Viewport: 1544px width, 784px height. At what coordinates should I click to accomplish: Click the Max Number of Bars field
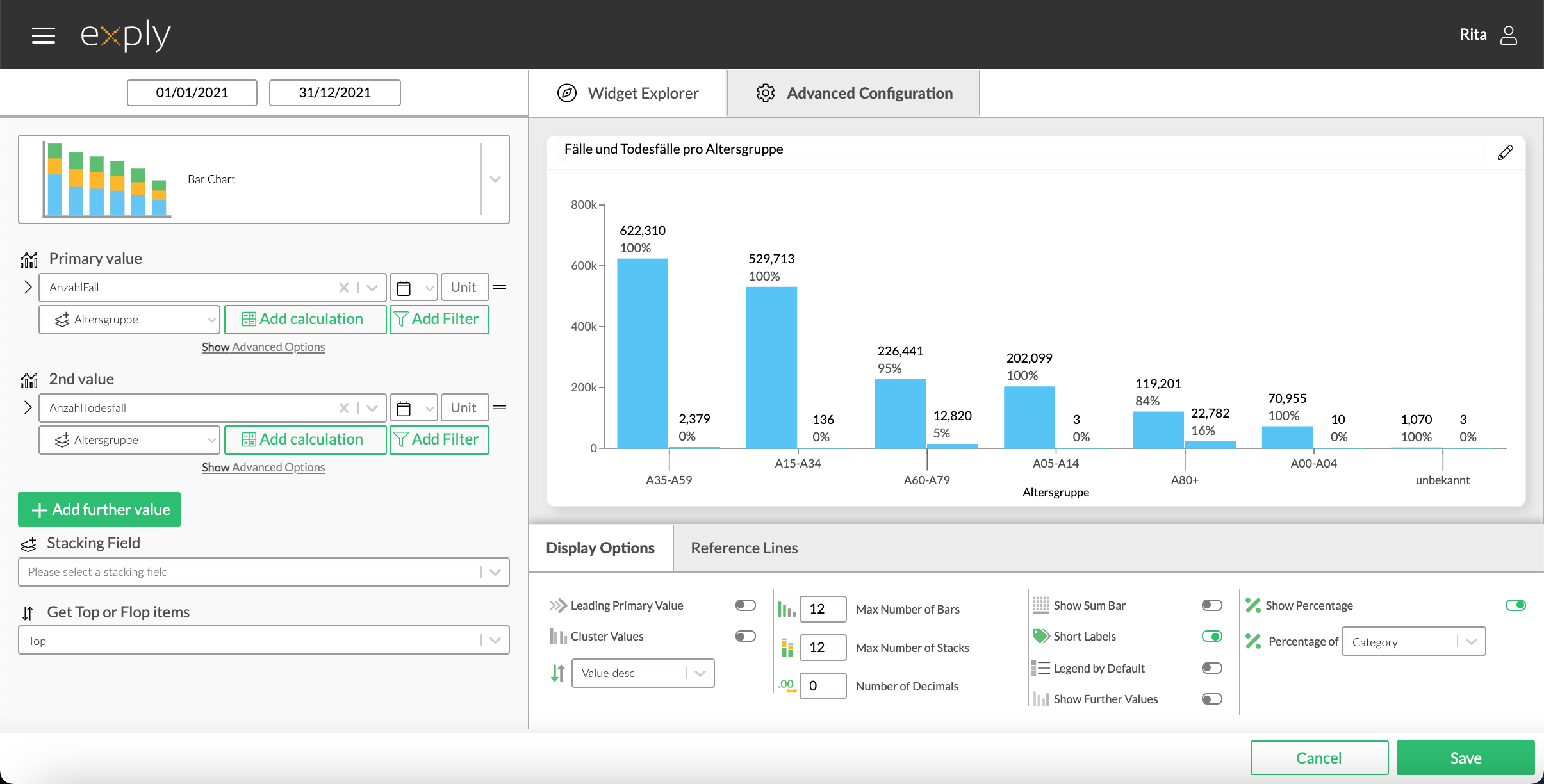(x=823, y=608)
